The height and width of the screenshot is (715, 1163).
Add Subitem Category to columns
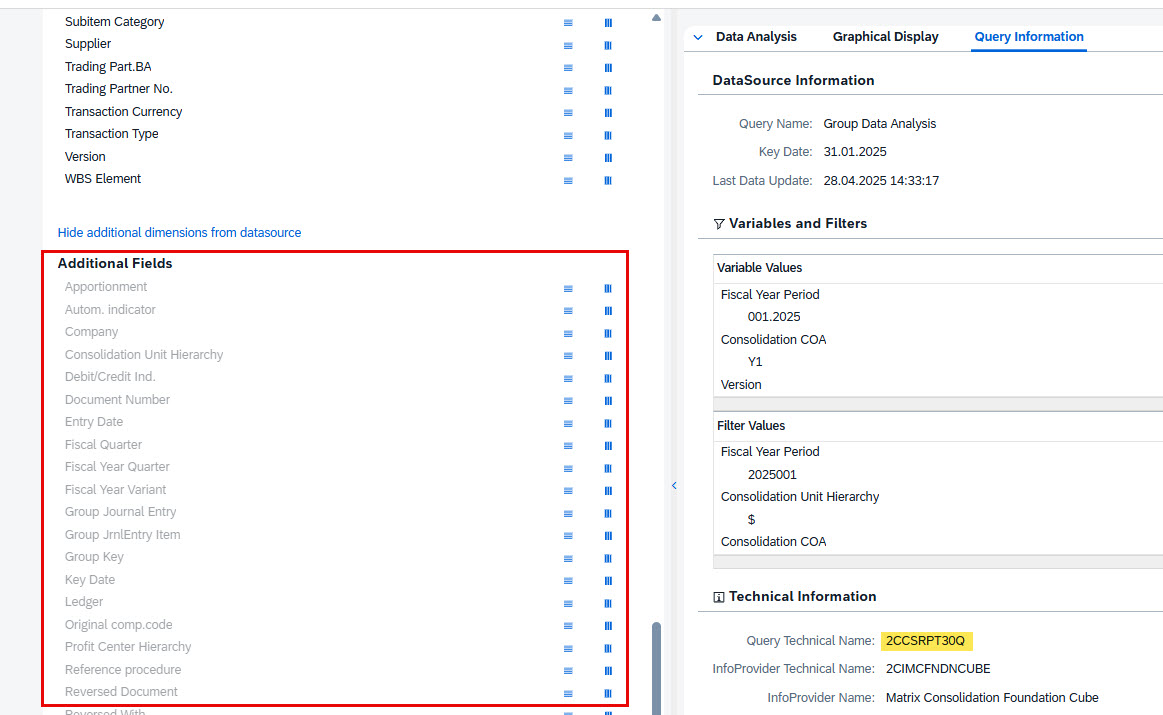click(x=608, y=23)
